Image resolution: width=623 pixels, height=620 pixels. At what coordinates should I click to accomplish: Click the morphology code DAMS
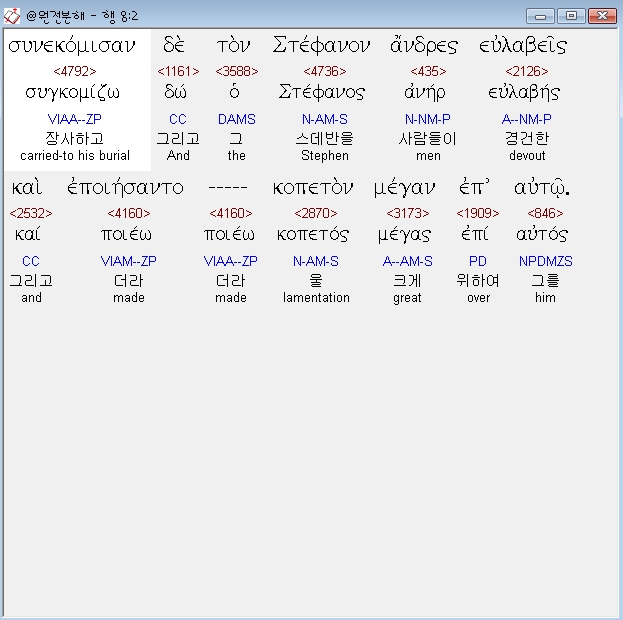pyautogui.click(x=237, y=119)
